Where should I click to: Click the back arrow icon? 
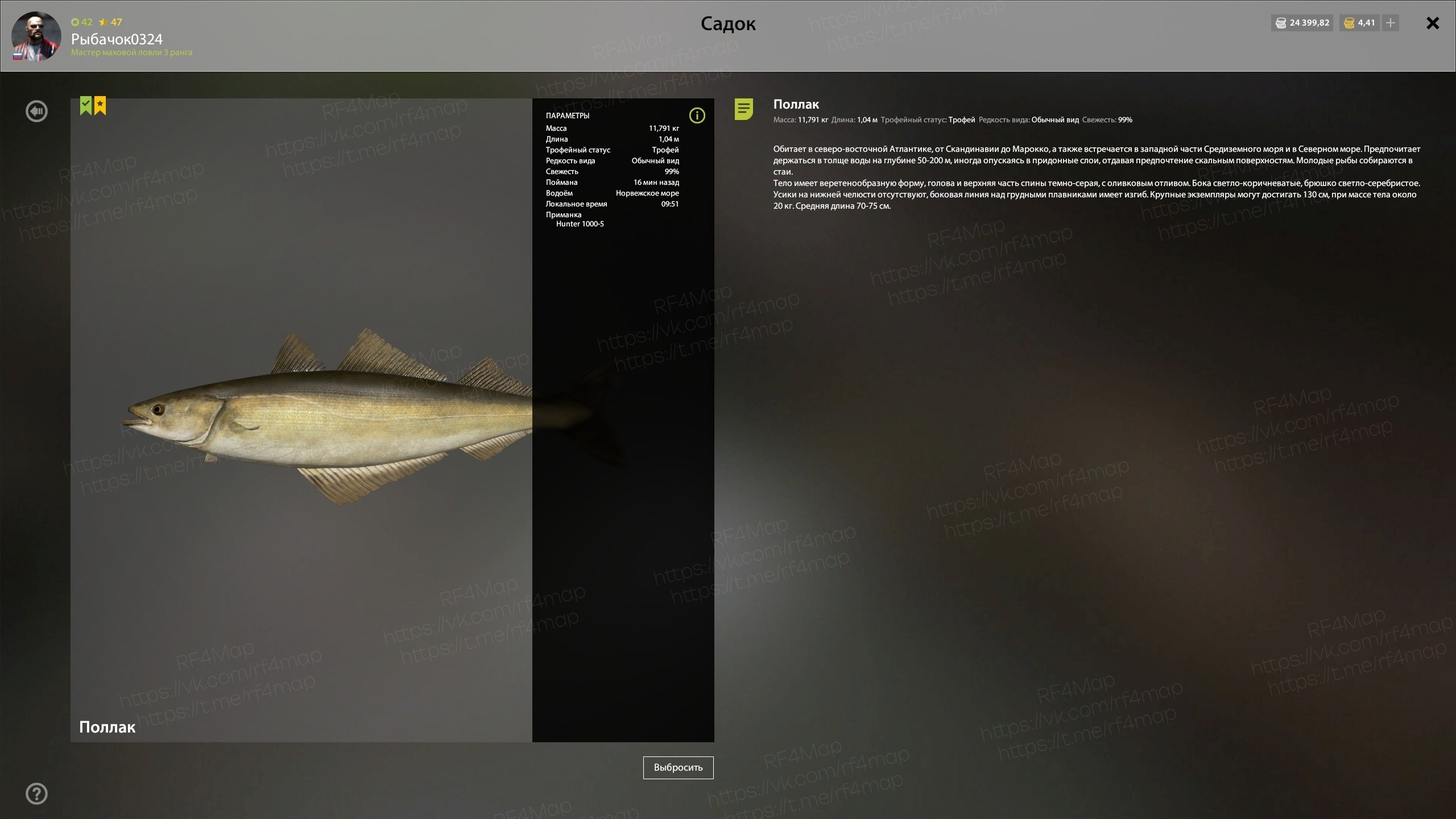pos(36,111)
